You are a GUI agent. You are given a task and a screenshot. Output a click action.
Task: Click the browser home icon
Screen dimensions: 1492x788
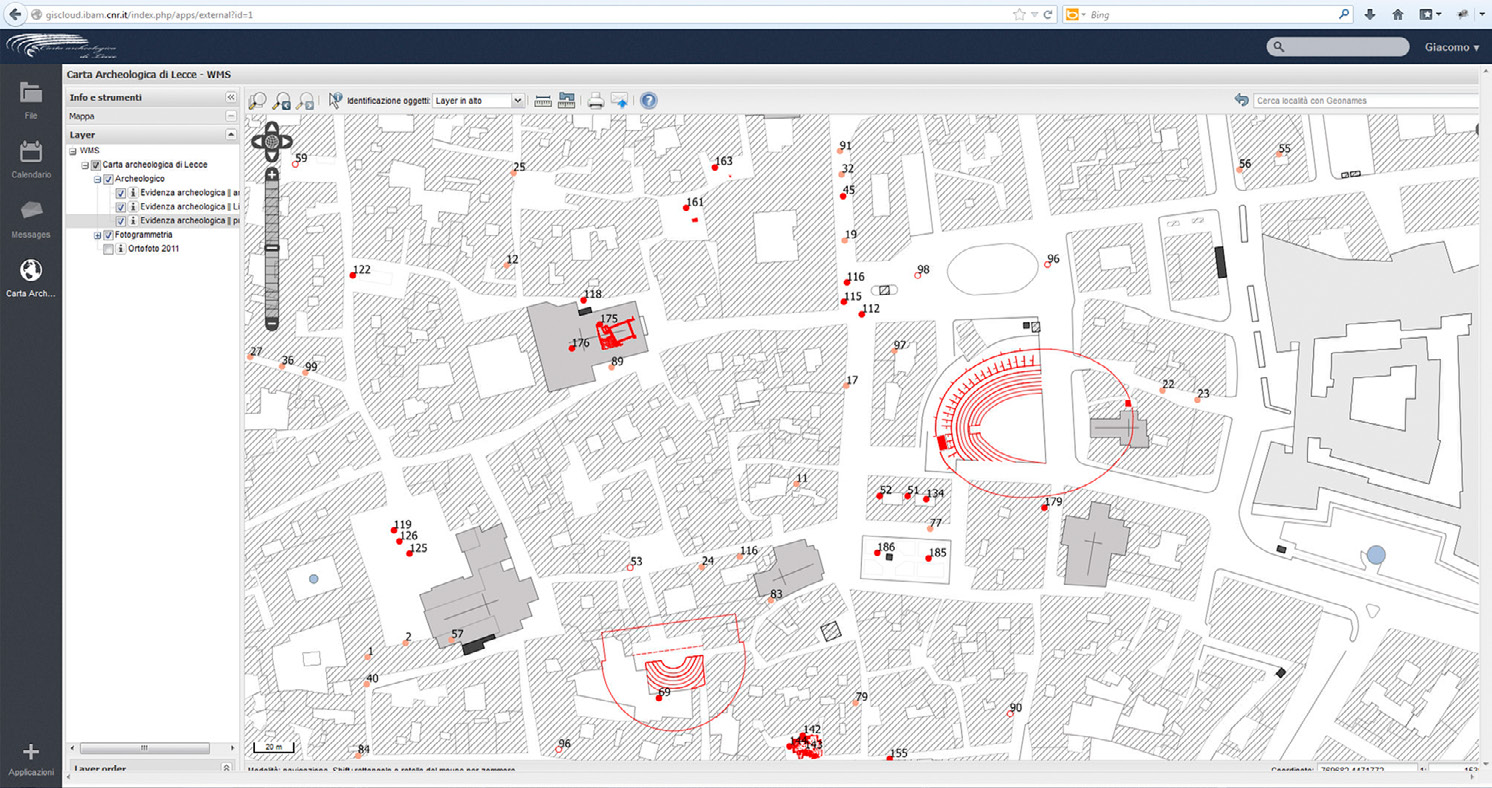[x=1398, y=15]
